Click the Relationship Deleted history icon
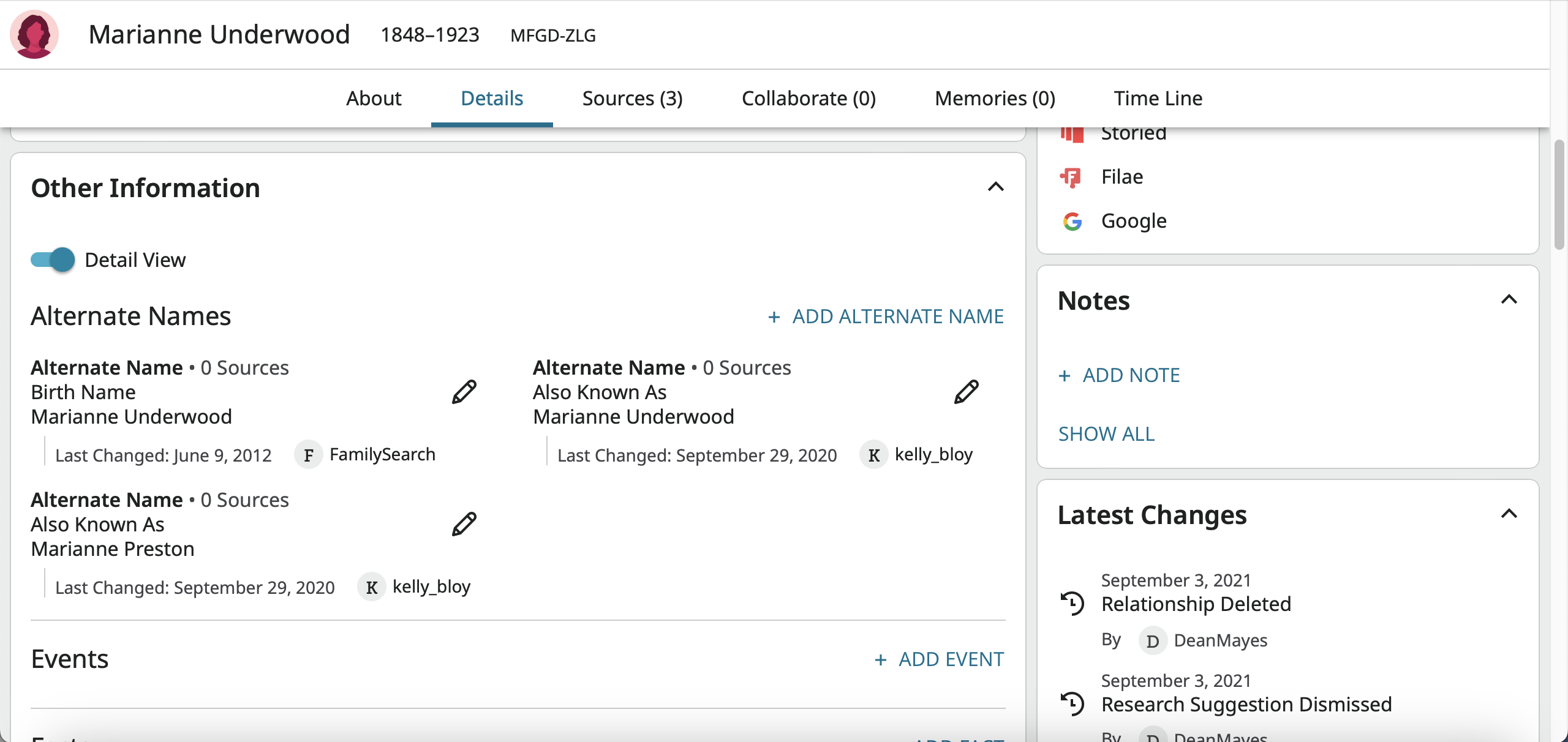This screenshot has height=742, width=1568. pyautogui.click(x=1072, y=603)
